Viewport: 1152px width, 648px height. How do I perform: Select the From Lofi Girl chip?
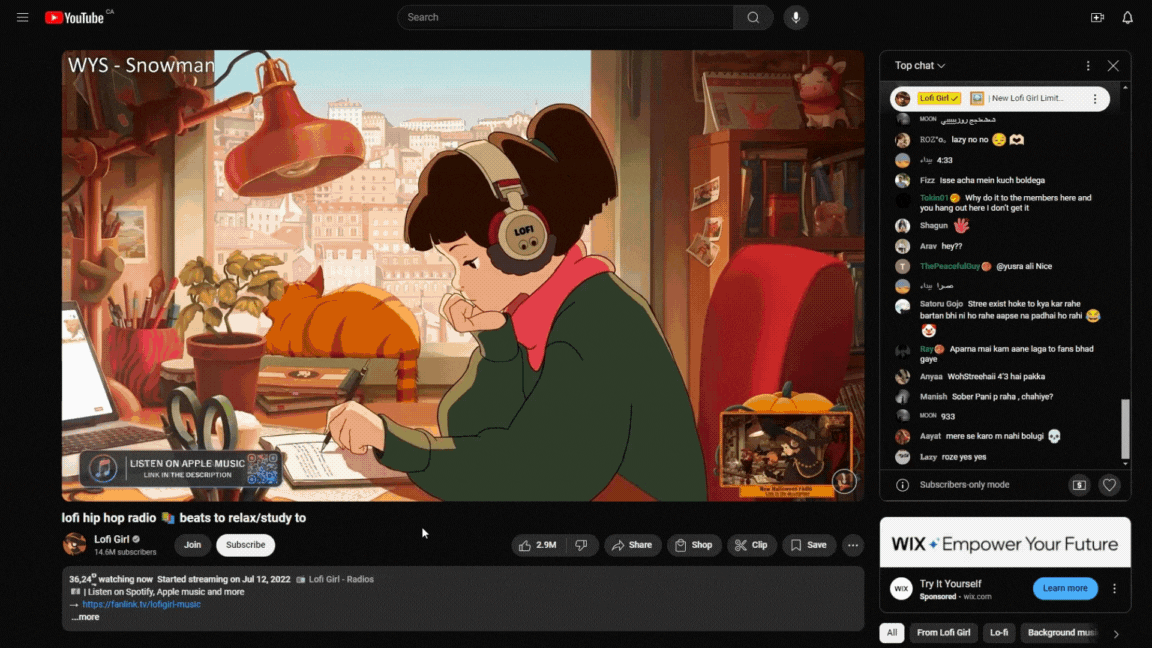943,633
